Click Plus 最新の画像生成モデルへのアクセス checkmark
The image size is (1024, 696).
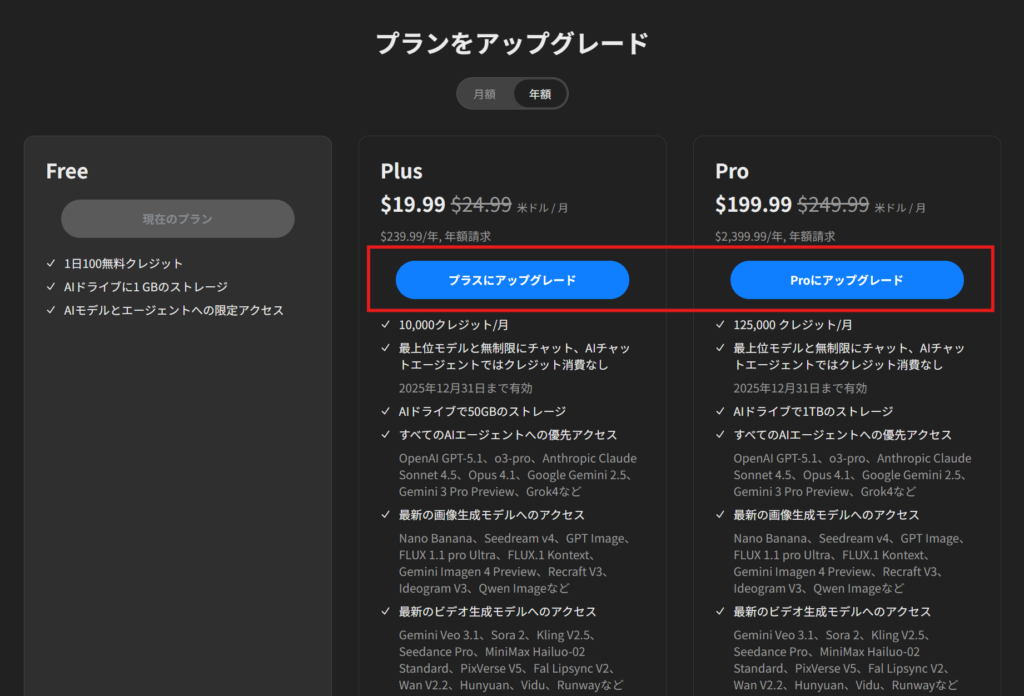click(386, 515)
